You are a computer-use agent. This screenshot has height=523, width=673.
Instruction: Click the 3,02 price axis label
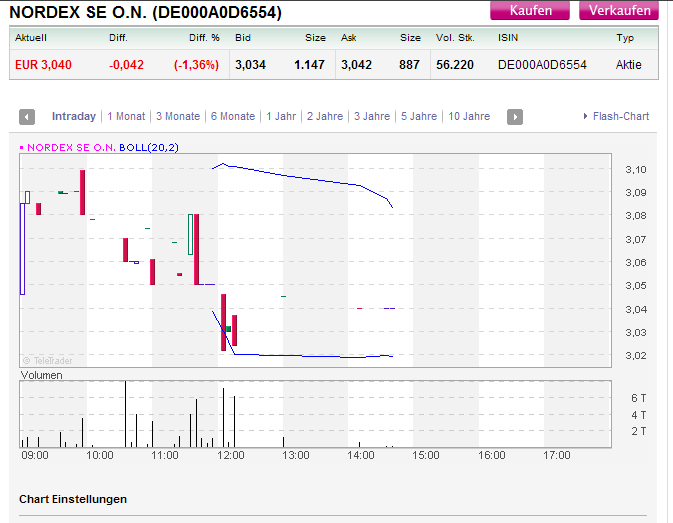point(636,356)
